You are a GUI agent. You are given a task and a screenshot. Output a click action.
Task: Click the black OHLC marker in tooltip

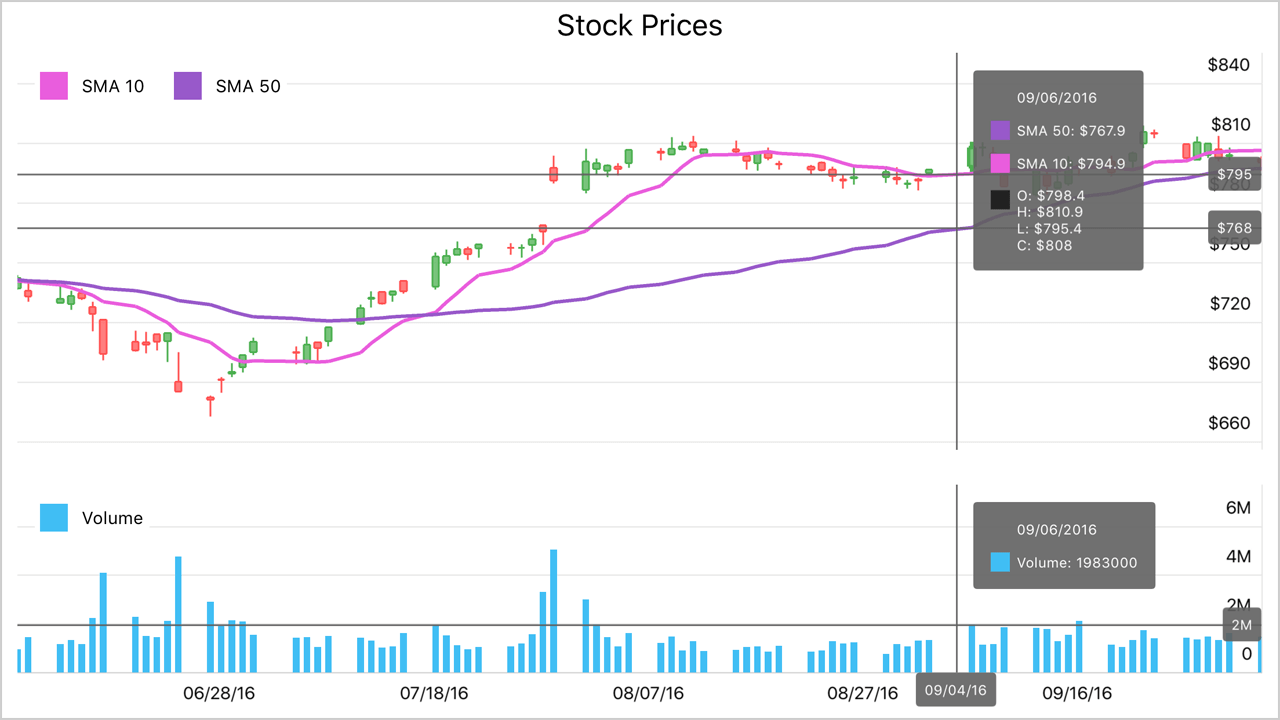(x=1000, y=200)
